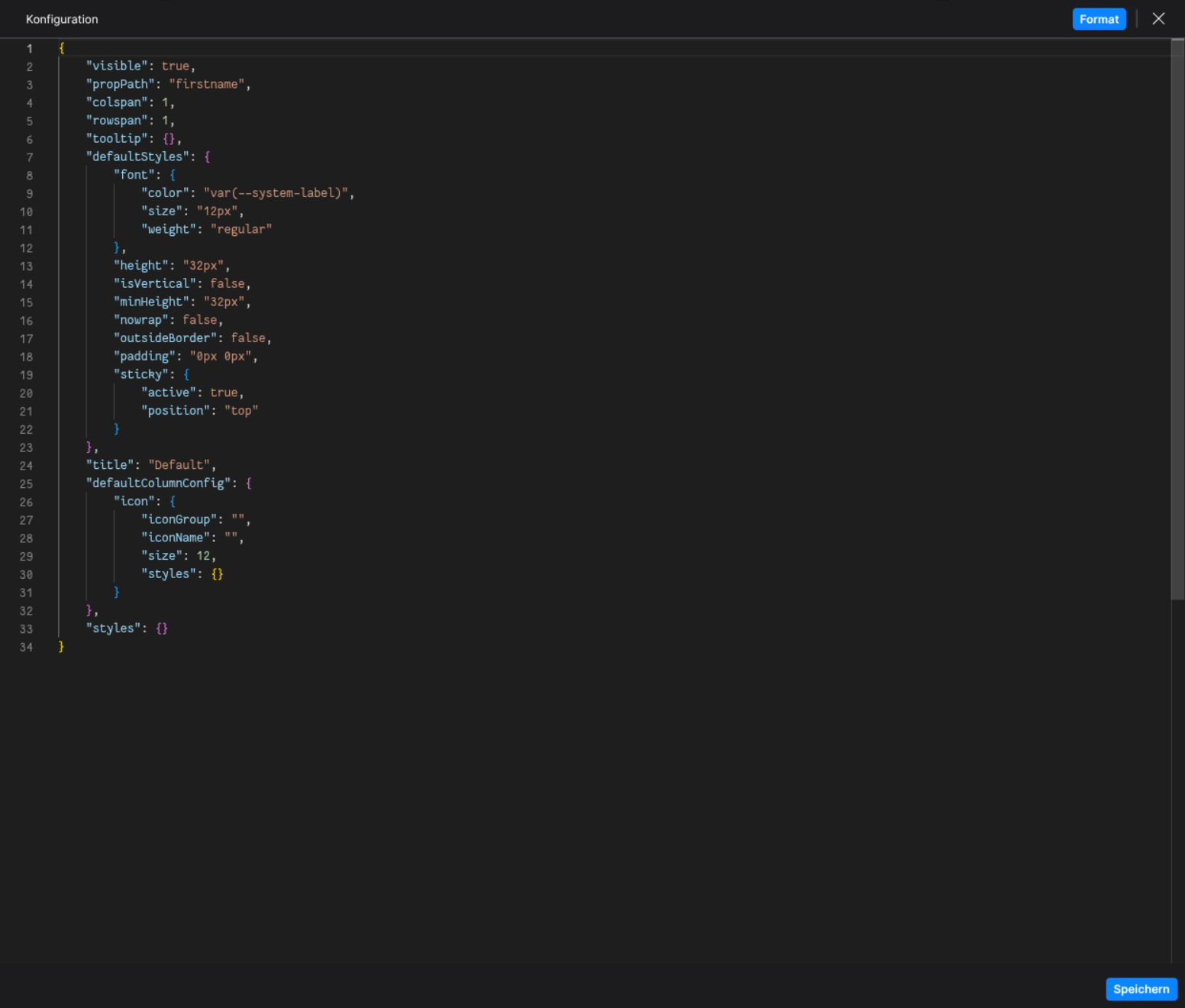
Task: Click the font color value var(--system-label)
Action: pos(278,192)
